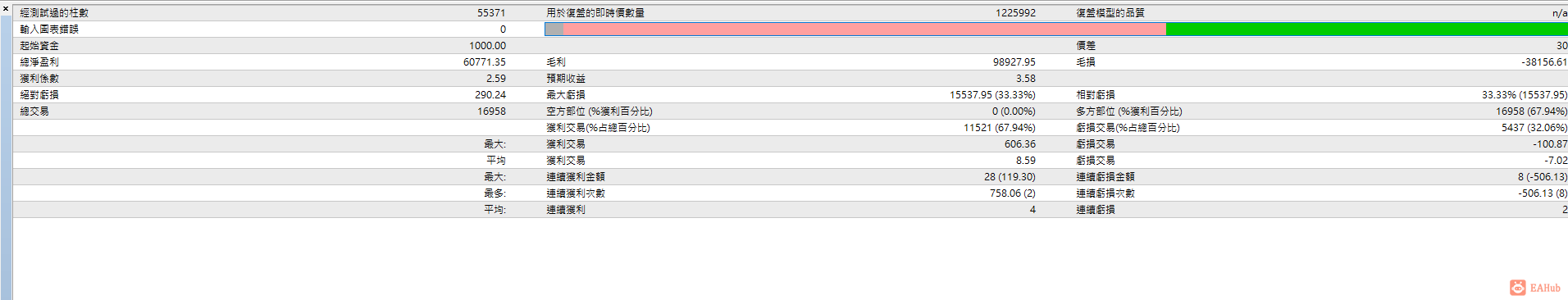Image resolution: width=1568 pixels, height=300 pixels.
Task: Click the 獲利係數 value 2.59
Action: pyautogui.click(x=496, y=79)
